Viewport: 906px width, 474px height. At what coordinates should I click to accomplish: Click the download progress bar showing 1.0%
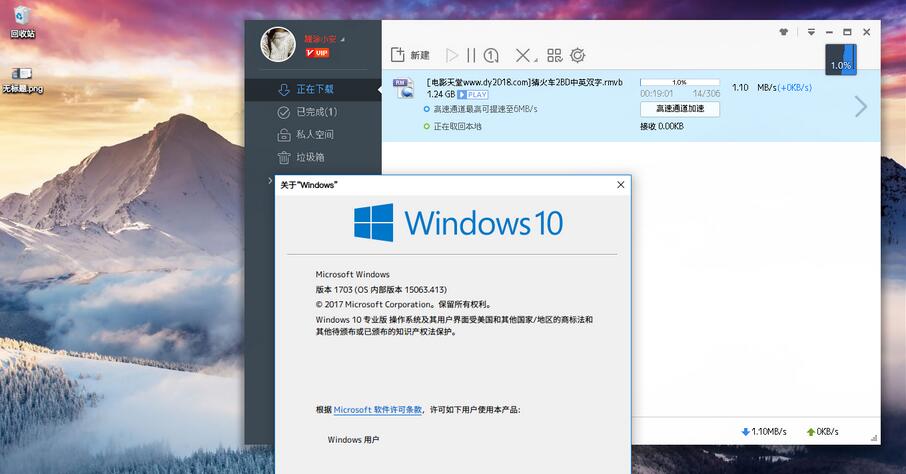pos(680,83)
